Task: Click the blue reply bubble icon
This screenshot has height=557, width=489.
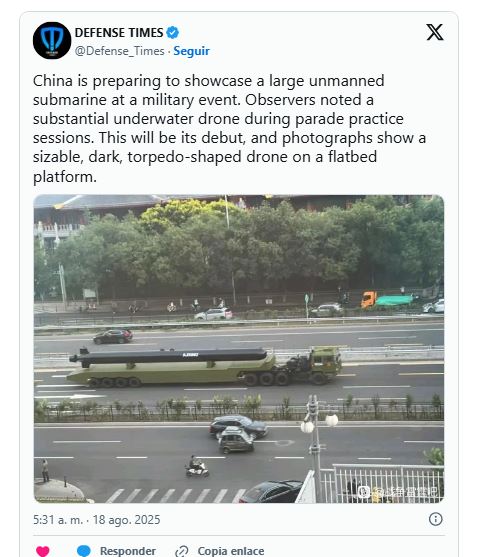Action: tap(84, 551)
